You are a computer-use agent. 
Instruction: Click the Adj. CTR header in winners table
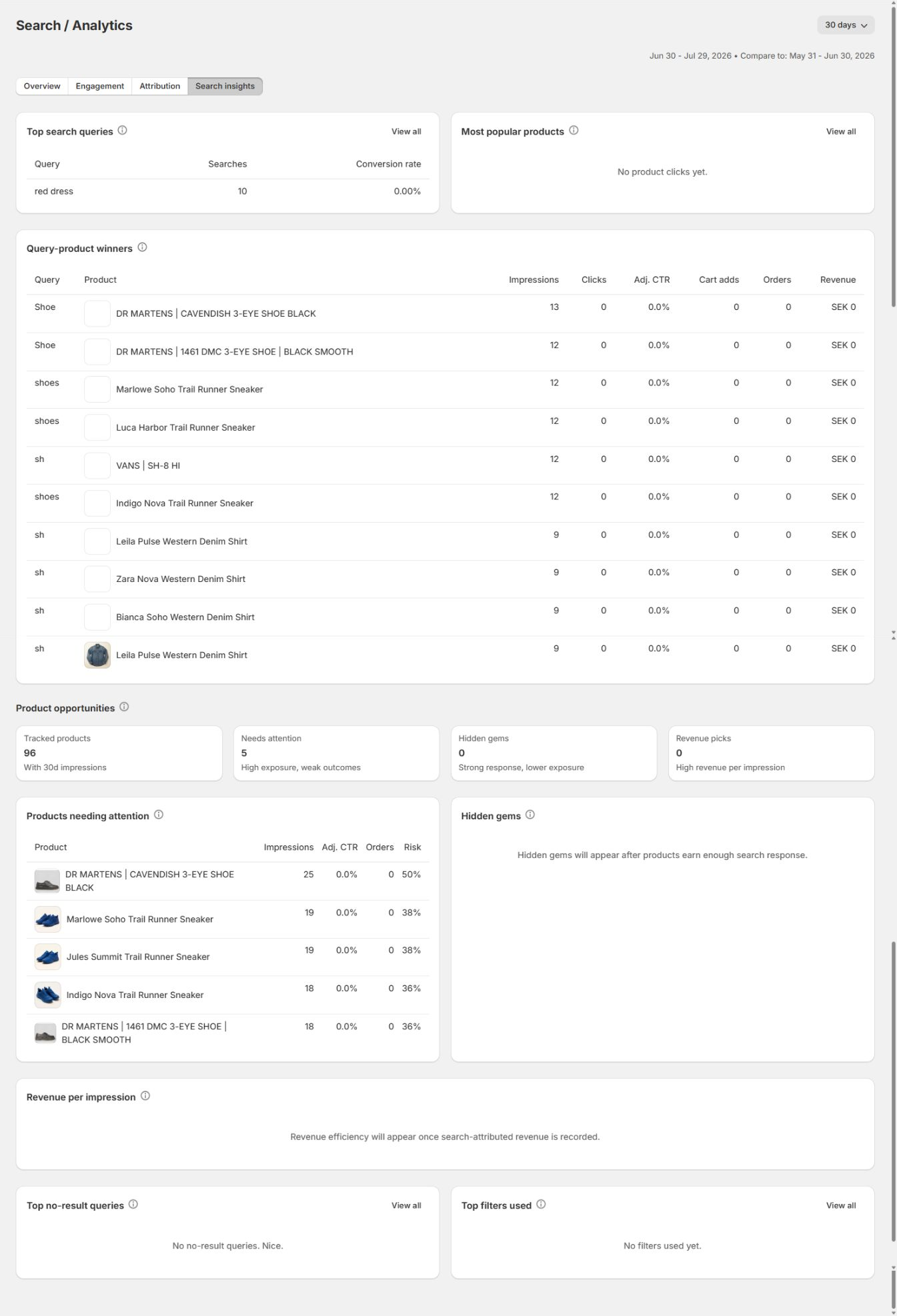coord(652,280)
